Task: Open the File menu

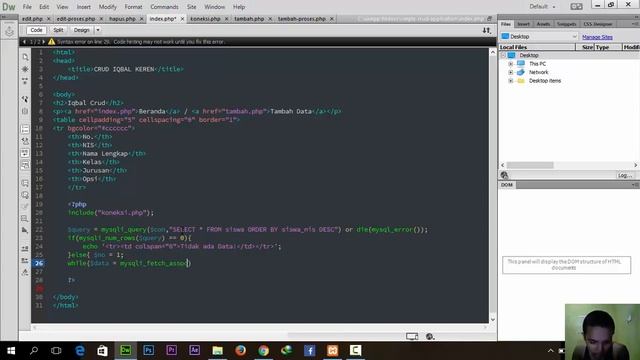Action: pyautogui.click(x=27, y=7)
